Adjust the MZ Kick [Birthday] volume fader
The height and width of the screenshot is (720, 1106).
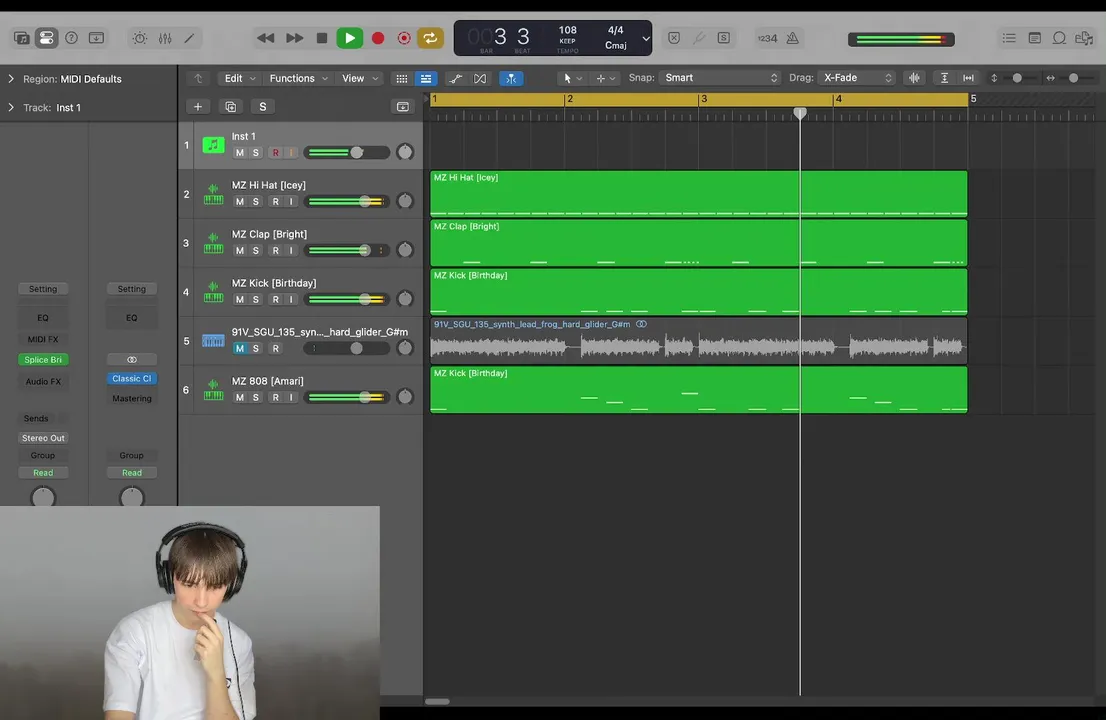(365, 299)
